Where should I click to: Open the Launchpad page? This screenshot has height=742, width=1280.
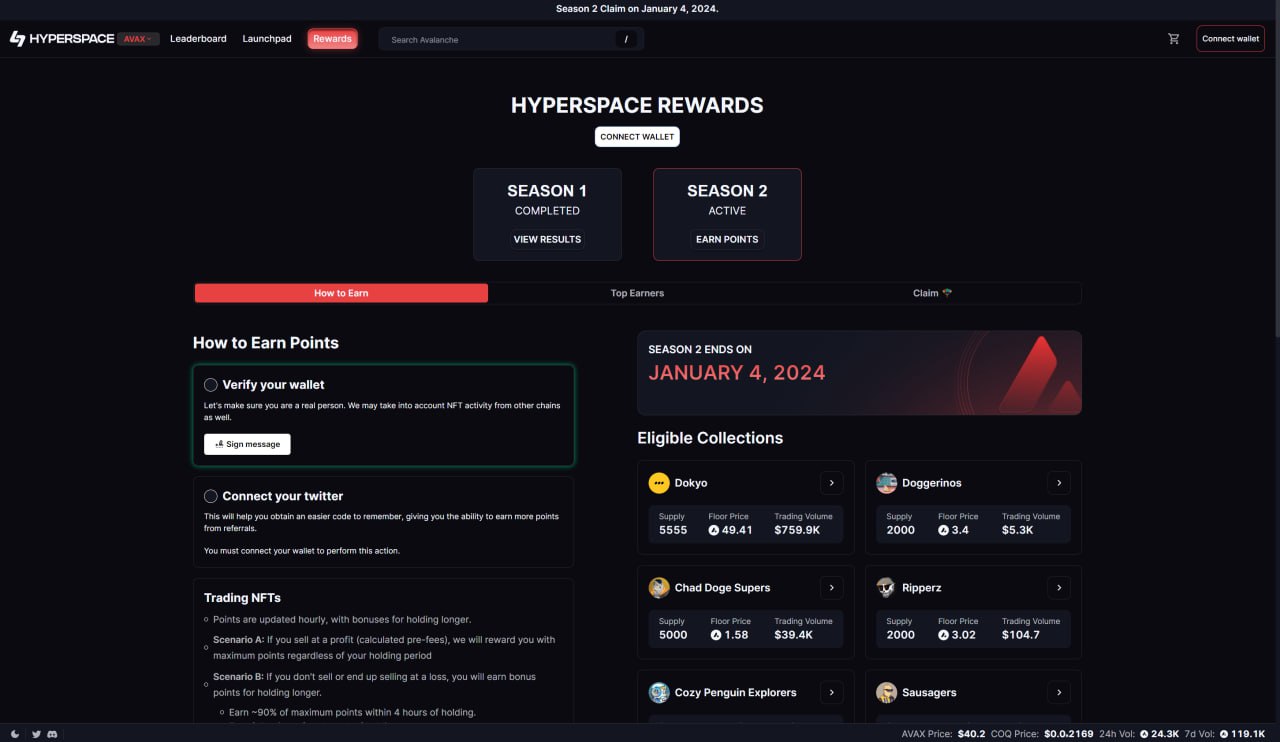point(267,39)
